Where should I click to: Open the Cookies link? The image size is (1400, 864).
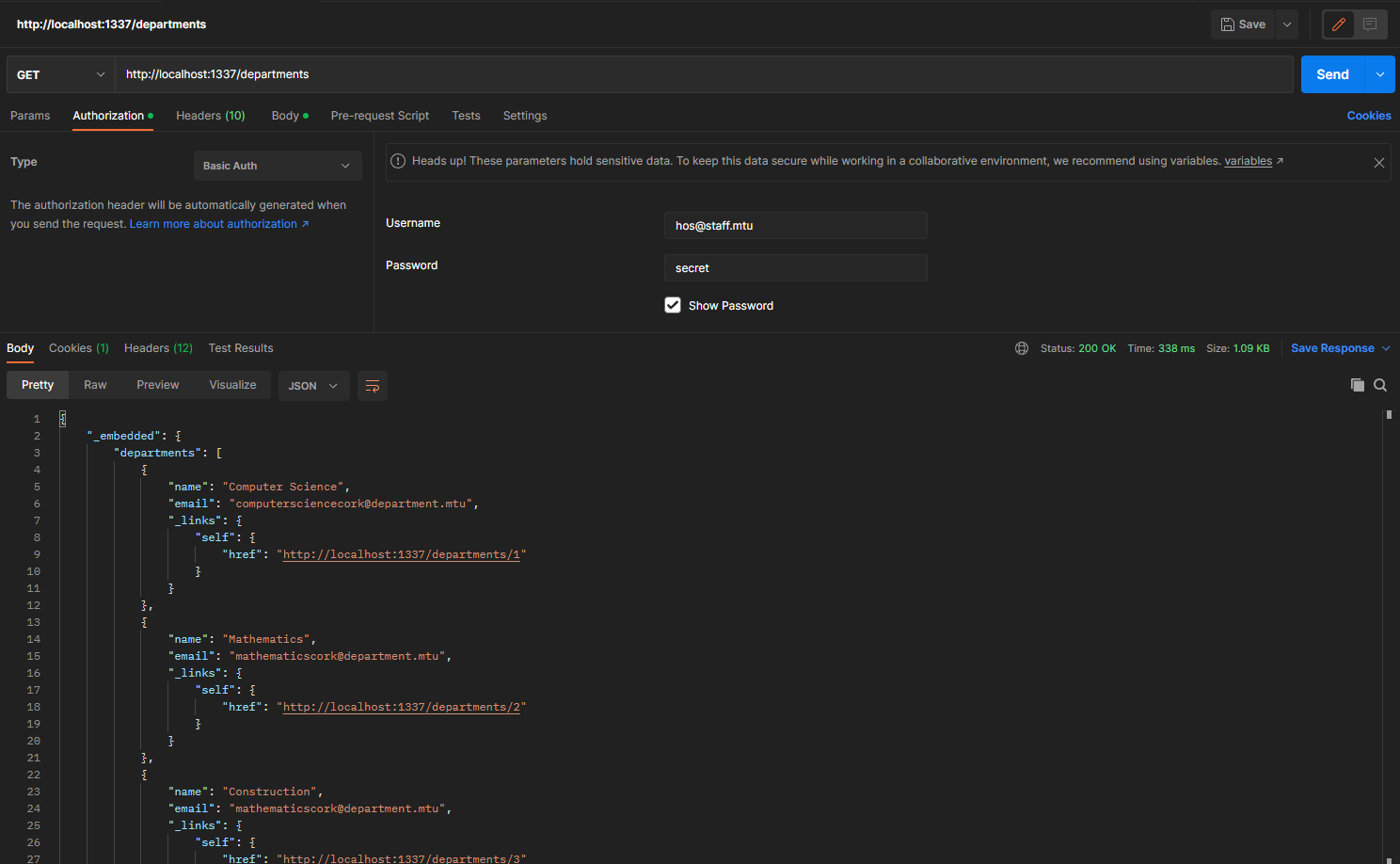pos(1369,116)
